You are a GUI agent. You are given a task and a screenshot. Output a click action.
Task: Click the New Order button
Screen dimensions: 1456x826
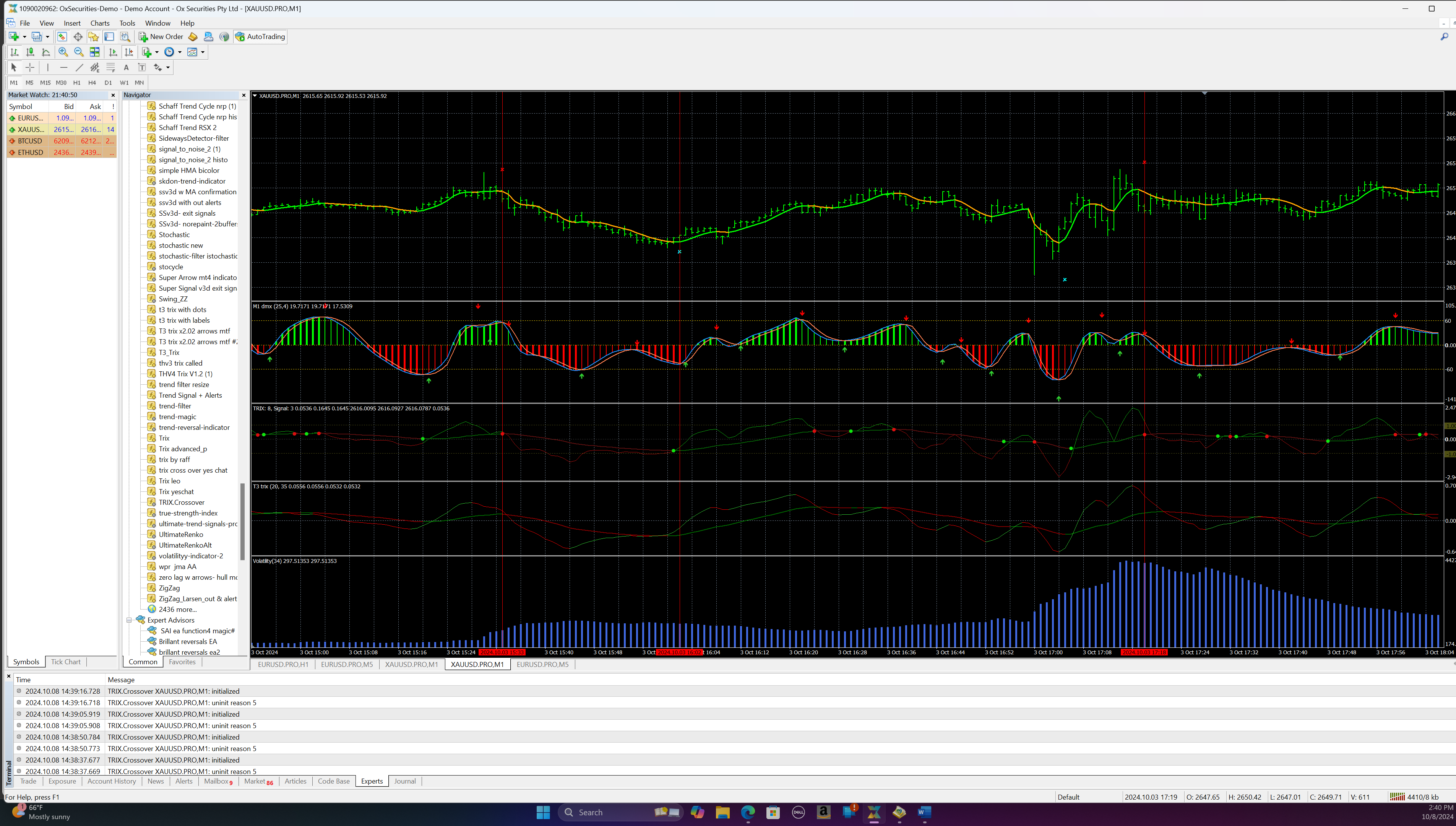click(161, 37)
